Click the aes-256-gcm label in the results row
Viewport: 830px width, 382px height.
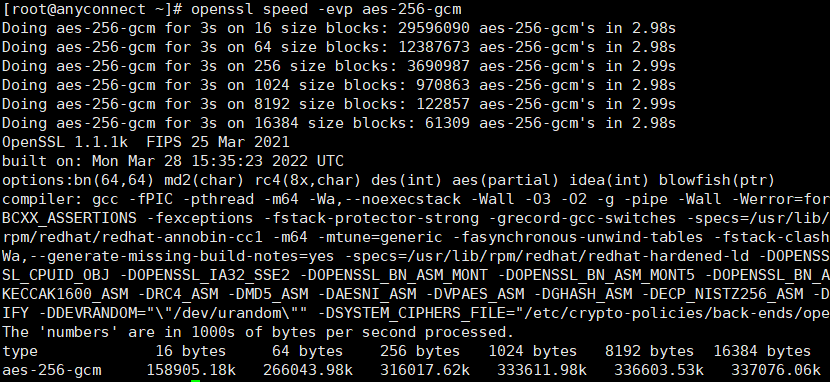point(51,370)
